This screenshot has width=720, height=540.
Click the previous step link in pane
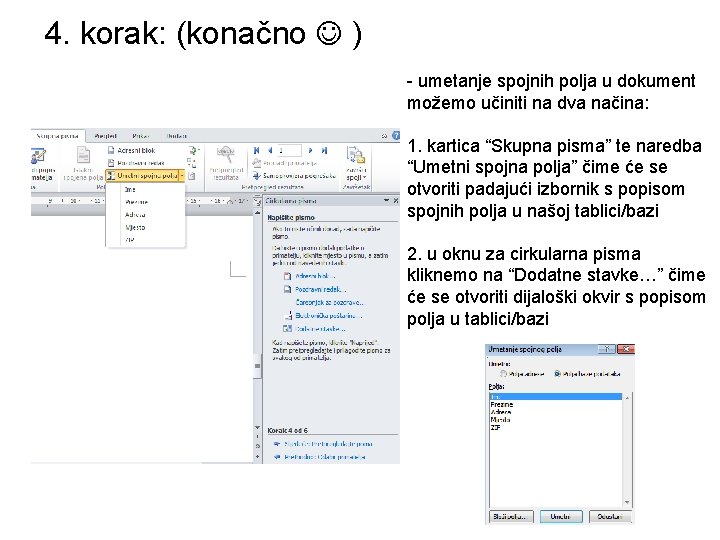(325, 457)
